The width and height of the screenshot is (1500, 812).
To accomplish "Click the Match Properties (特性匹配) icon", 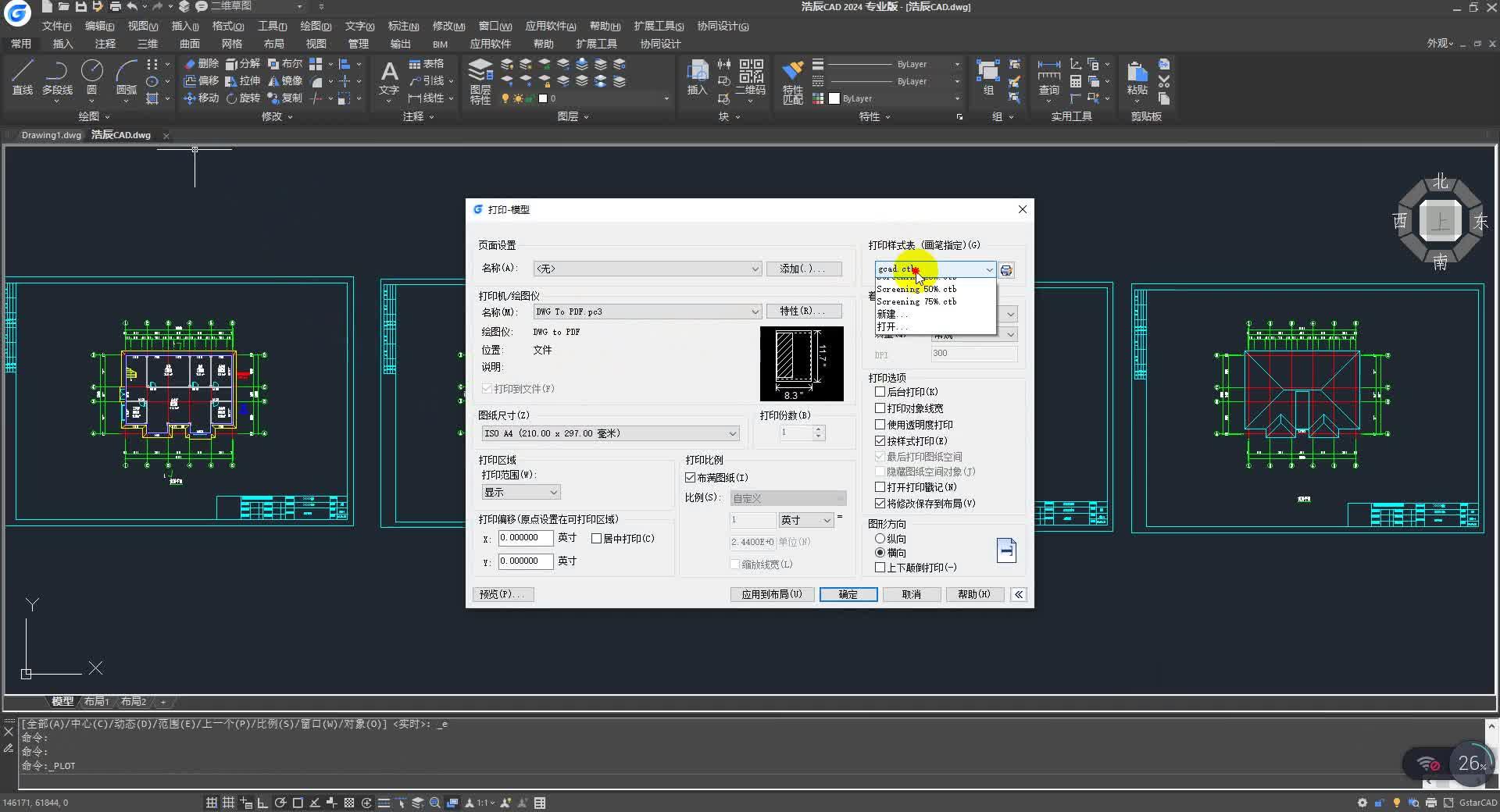I will [x=792, y=81].
